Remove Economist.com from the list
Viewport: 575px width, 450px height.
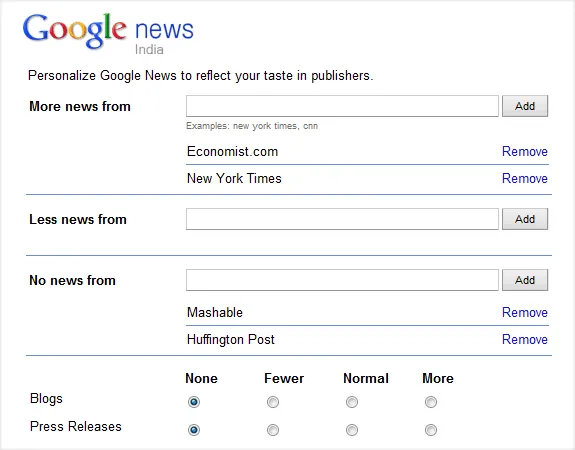pyautogui.click(x=524, y=151)
